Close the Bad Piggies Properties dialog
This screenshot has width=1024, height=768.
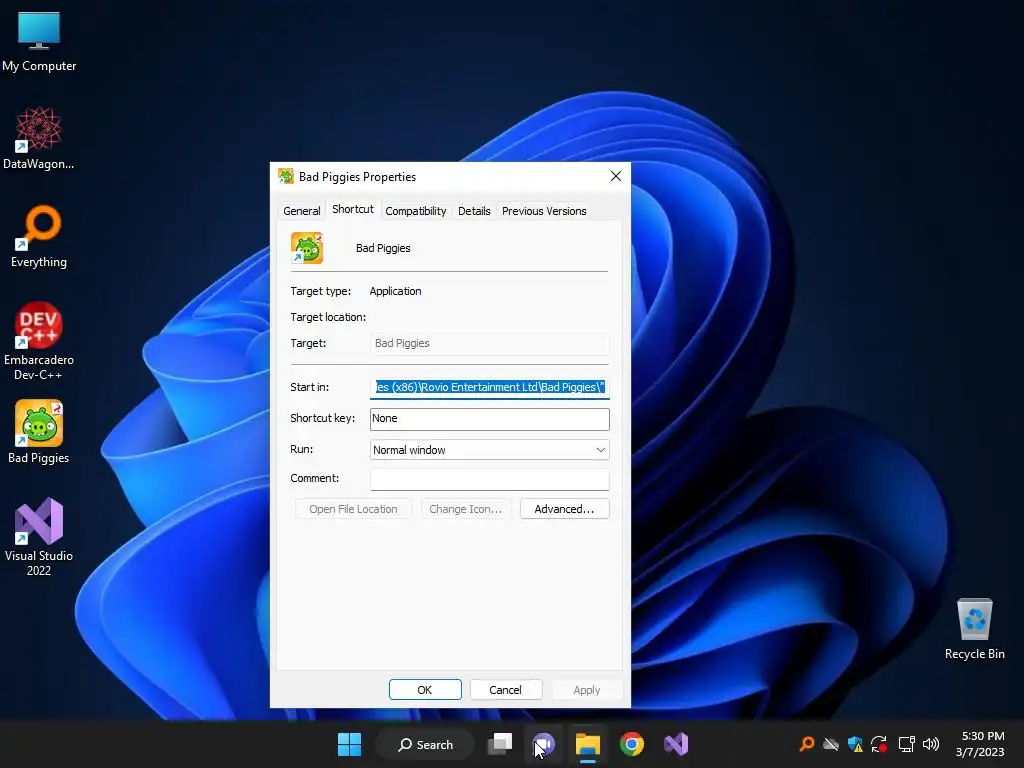pyautogui.click(x=616, y=176)
